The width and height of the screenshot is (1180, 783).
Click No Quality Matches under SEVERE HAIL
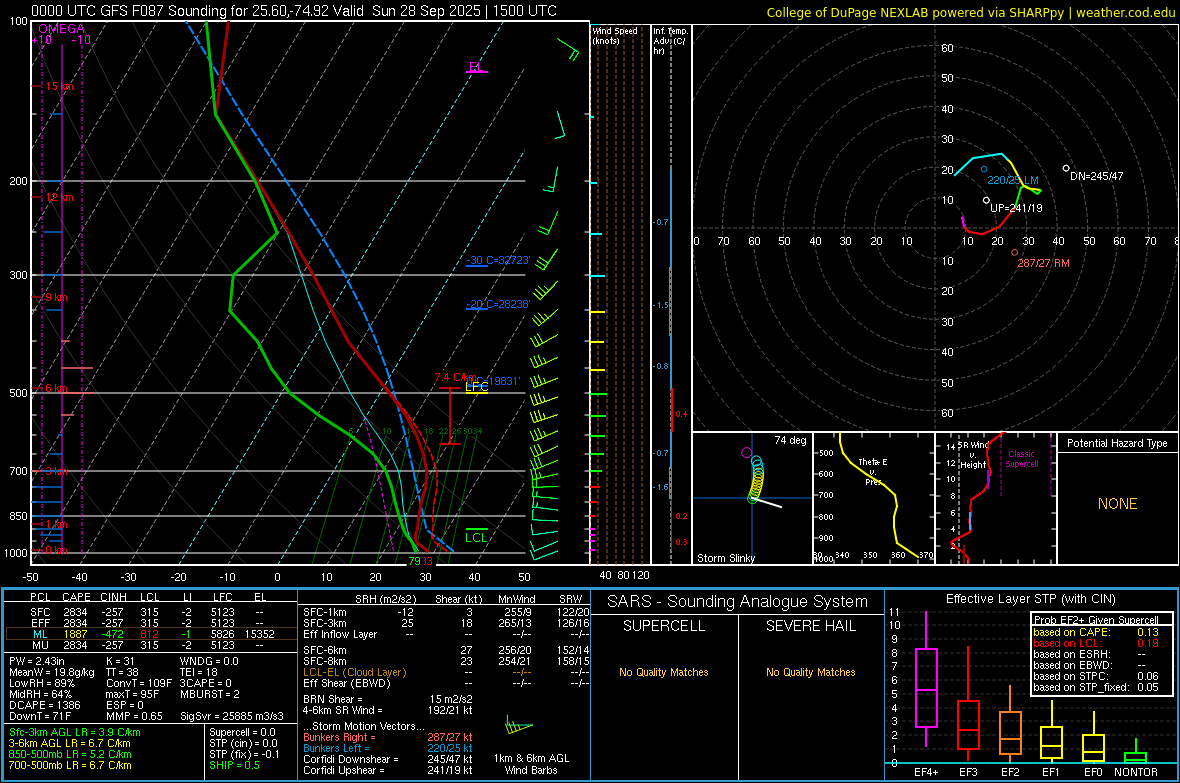click(x=810, y=672)
